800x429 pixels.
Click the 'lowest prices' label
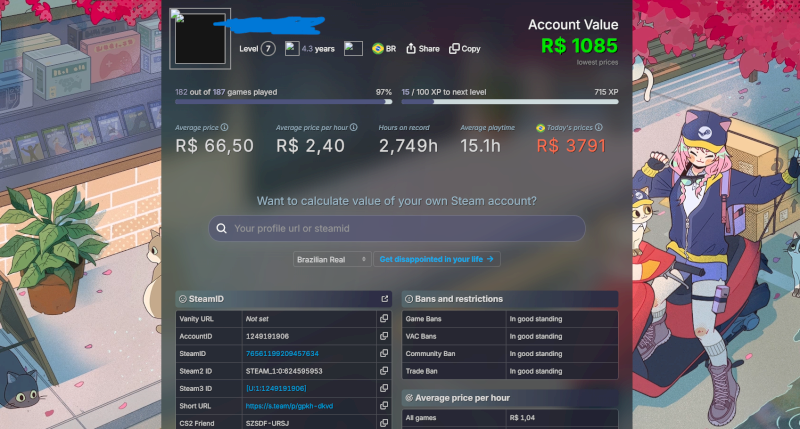click(597, 62)
